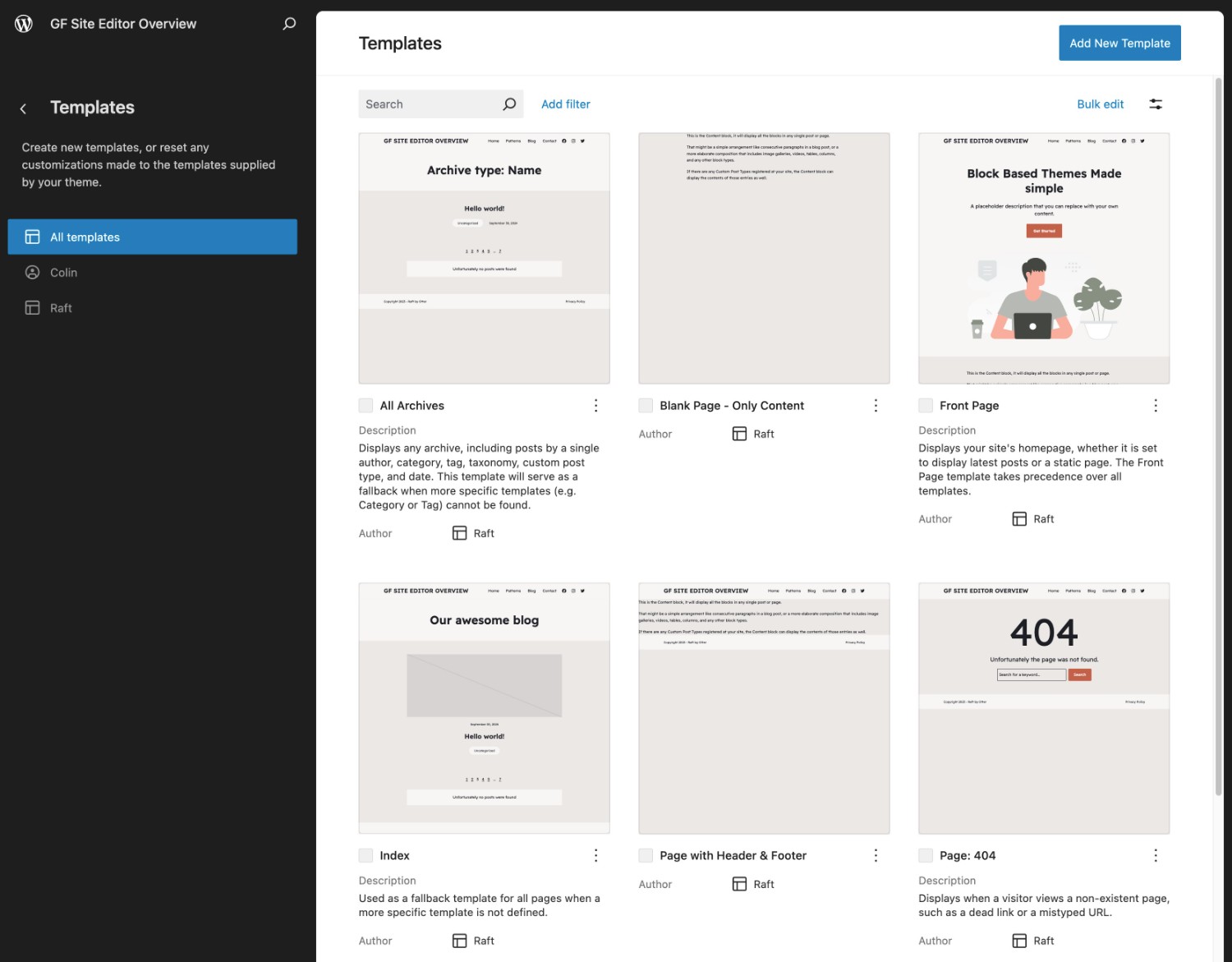Click the Templates heading in sidebar

point(92,108)
